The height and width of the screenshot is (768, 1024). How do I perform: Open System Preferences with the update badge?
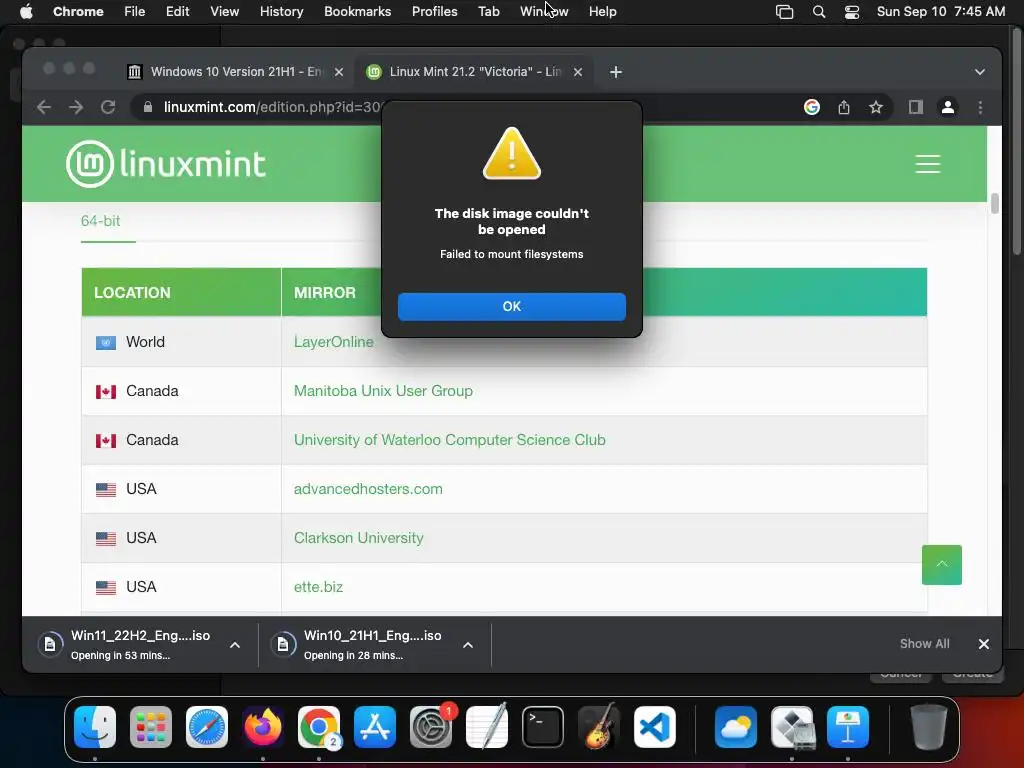click(x=431, y=726)
